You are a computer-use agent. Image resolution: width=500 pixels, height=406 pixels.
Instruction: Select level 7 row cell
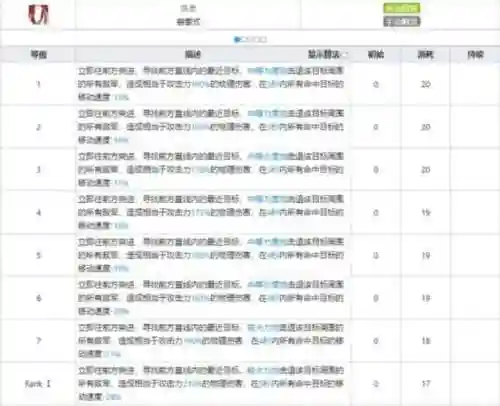click(38, 341)
